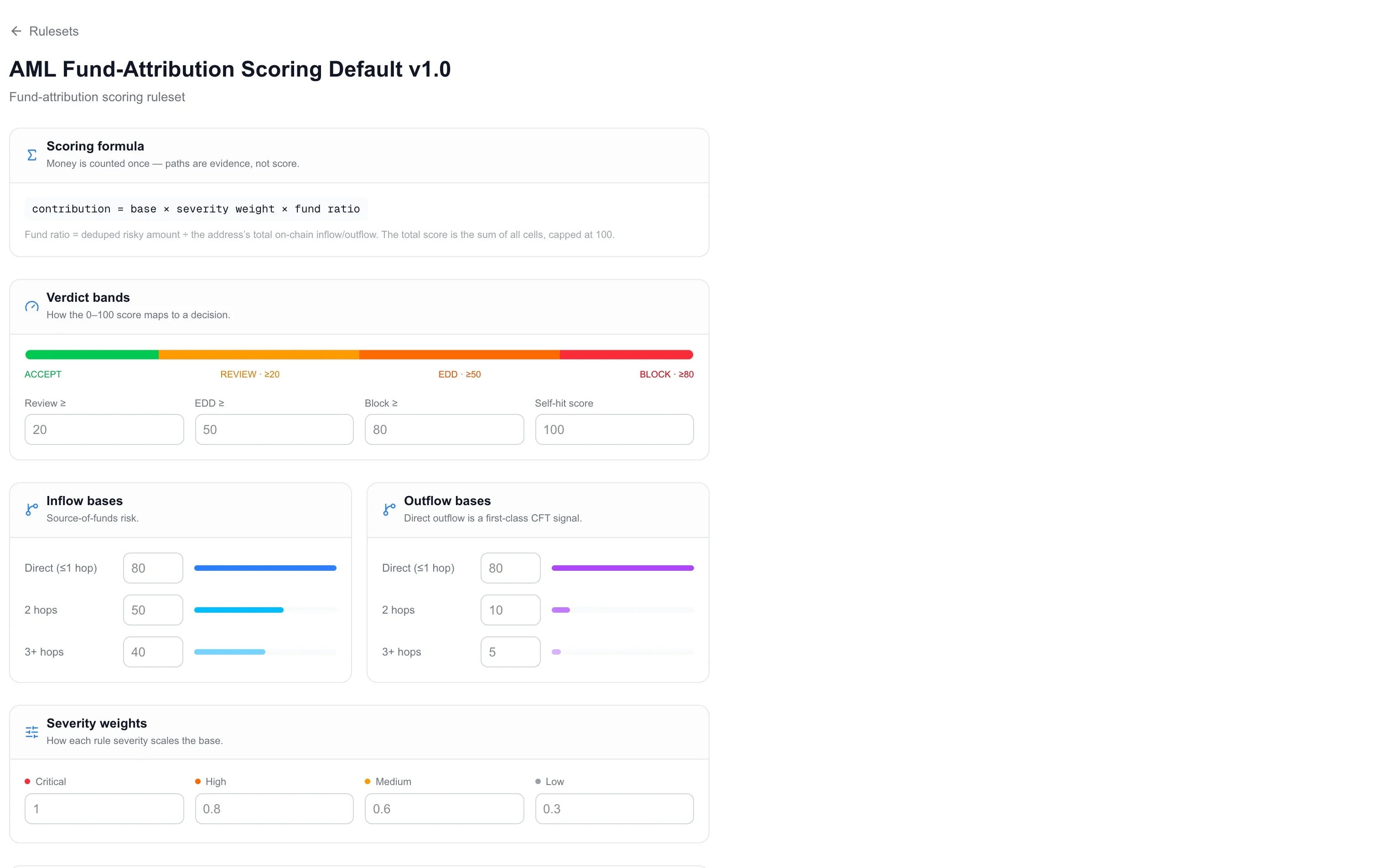Click the contribution formula code text
The image size is (1388, 868).
pyautogui.click(x=196, y=209)
